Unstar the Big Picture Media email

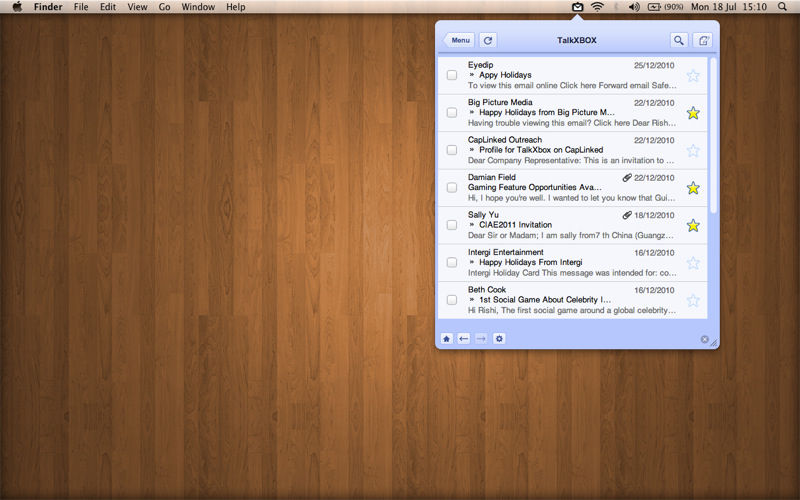(693, 113)
